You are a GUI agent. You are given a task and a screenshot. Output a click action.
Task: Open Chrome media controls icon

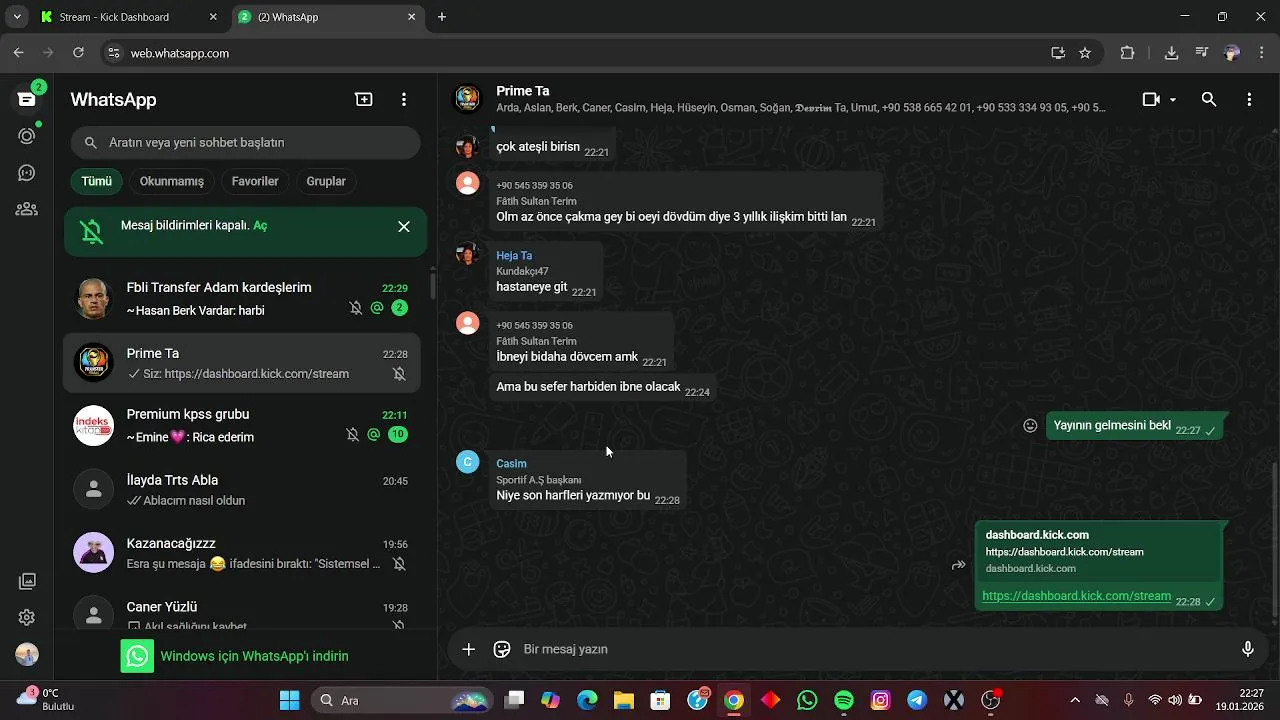click(1202, 53)
